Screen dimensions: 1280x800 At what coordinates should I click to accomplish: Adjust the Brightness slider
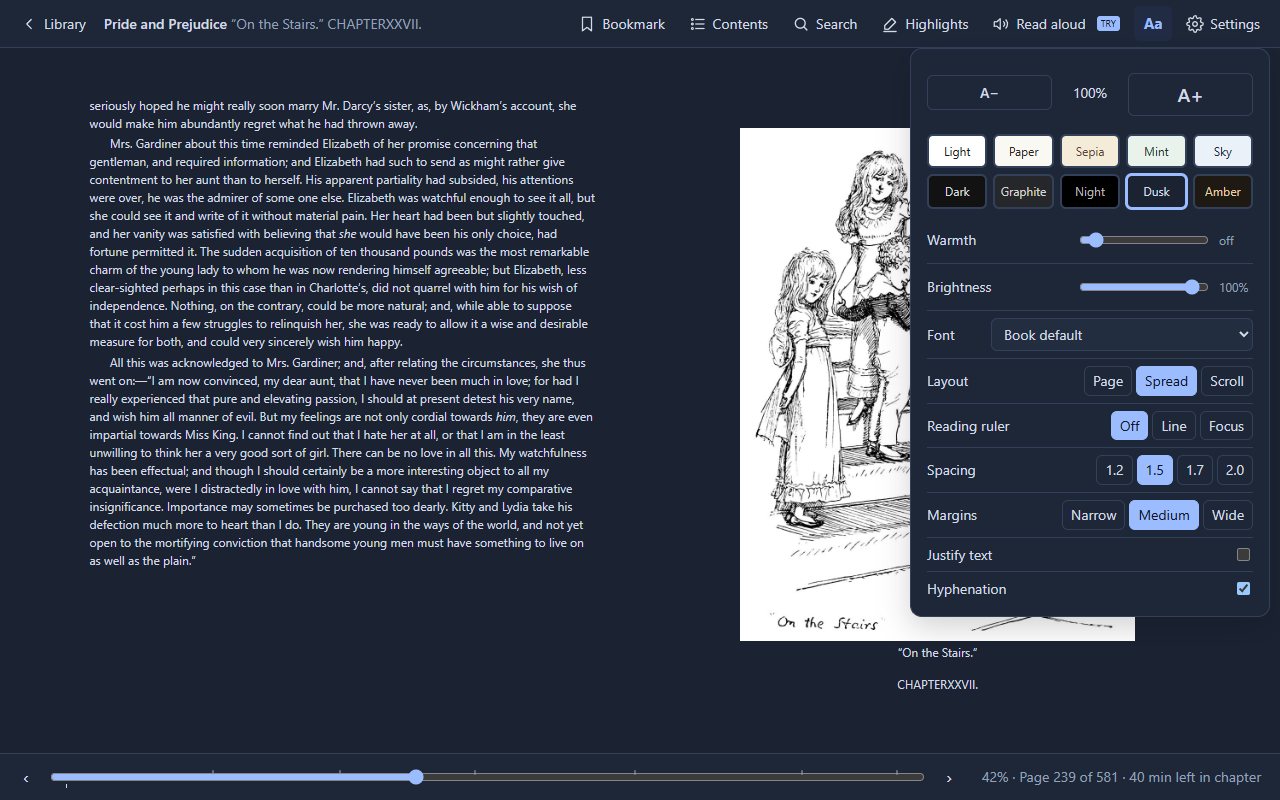pos(1144,287)
